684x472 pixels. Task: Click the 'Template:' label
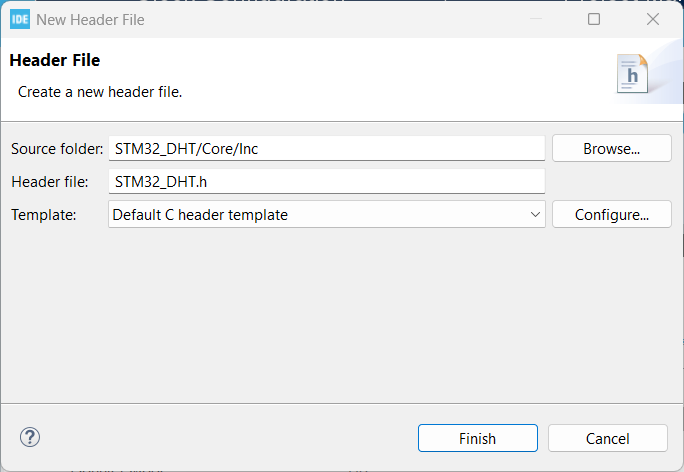[44, 215]
